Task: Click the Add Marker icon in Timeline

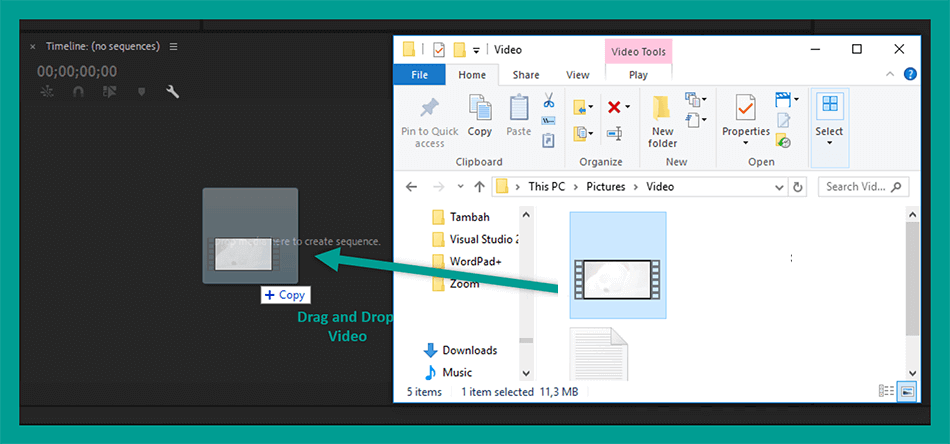Action: tap(142, 91)
